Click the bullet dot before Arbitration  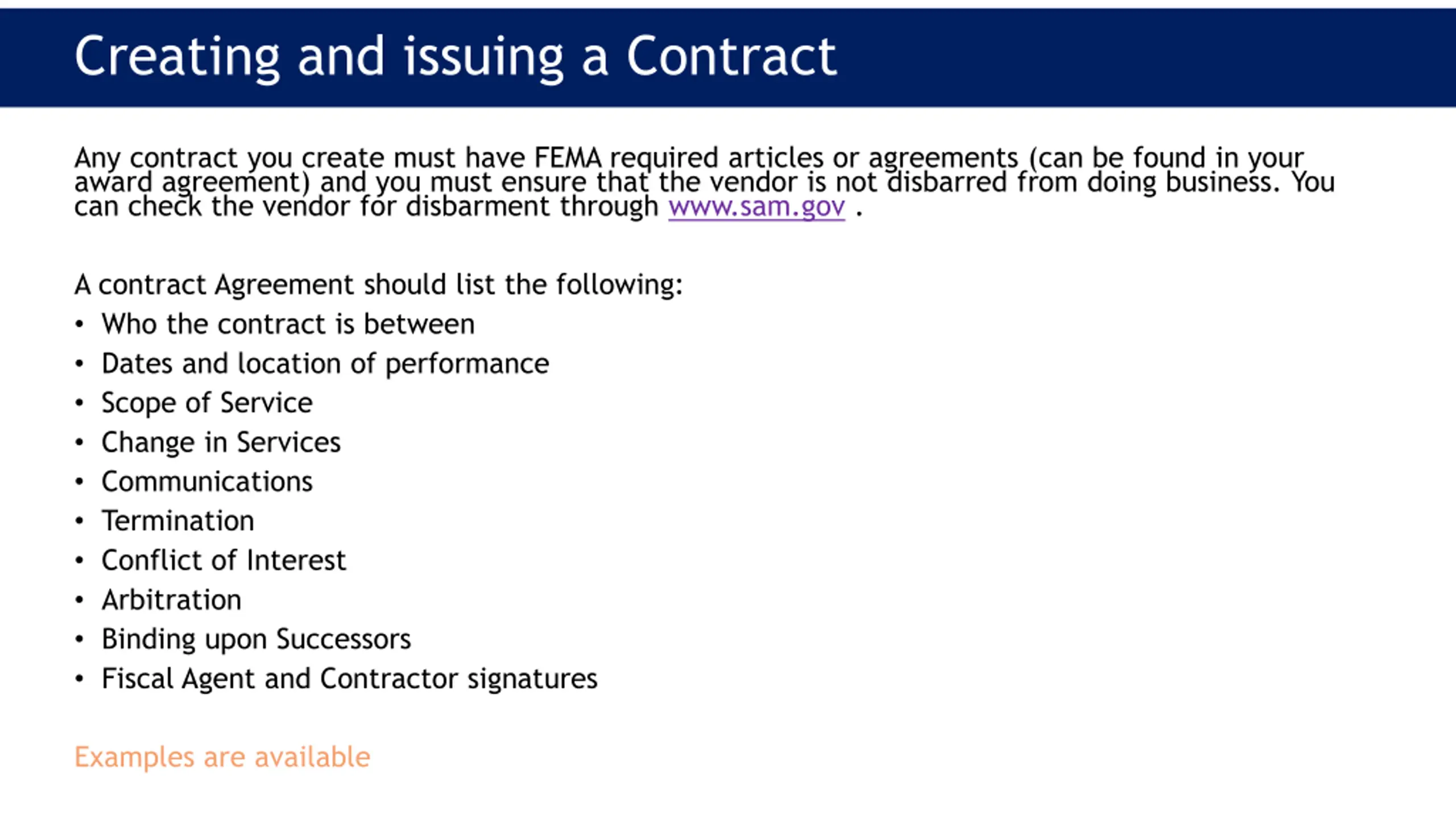[x=79, y=600]
